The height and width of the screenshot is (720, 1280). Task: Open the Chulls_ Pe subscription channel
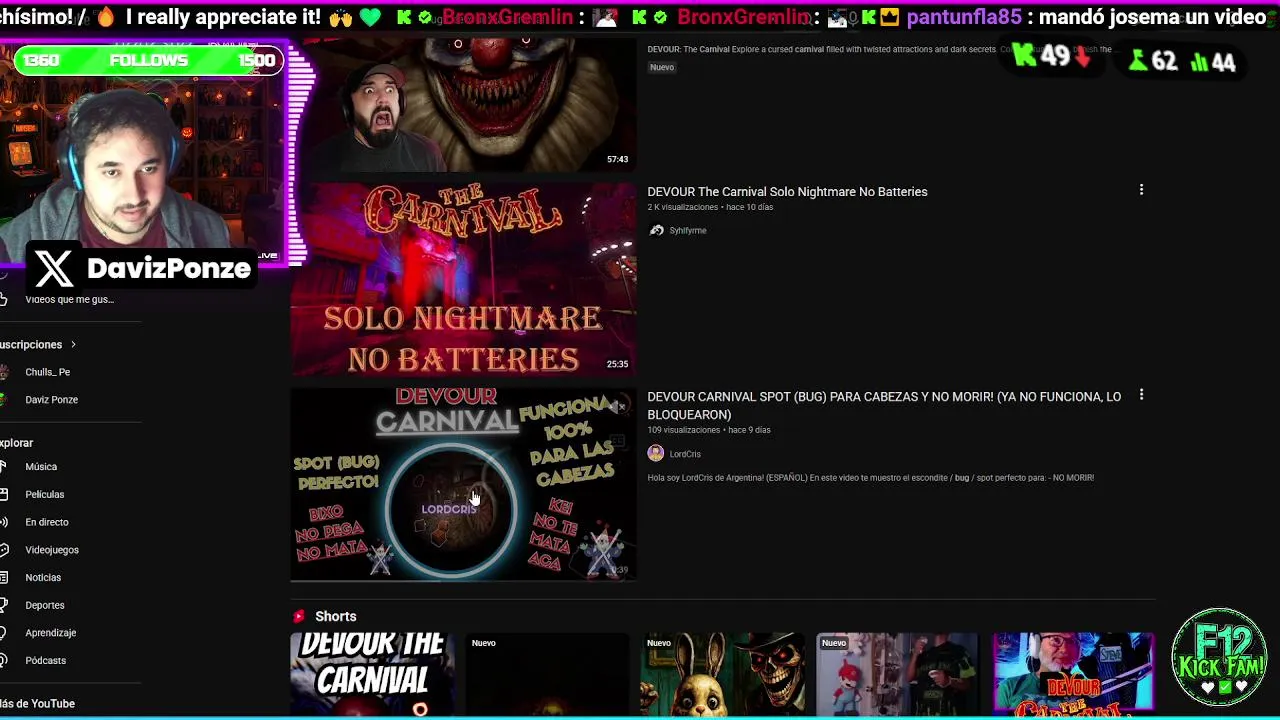click(48, 372)
